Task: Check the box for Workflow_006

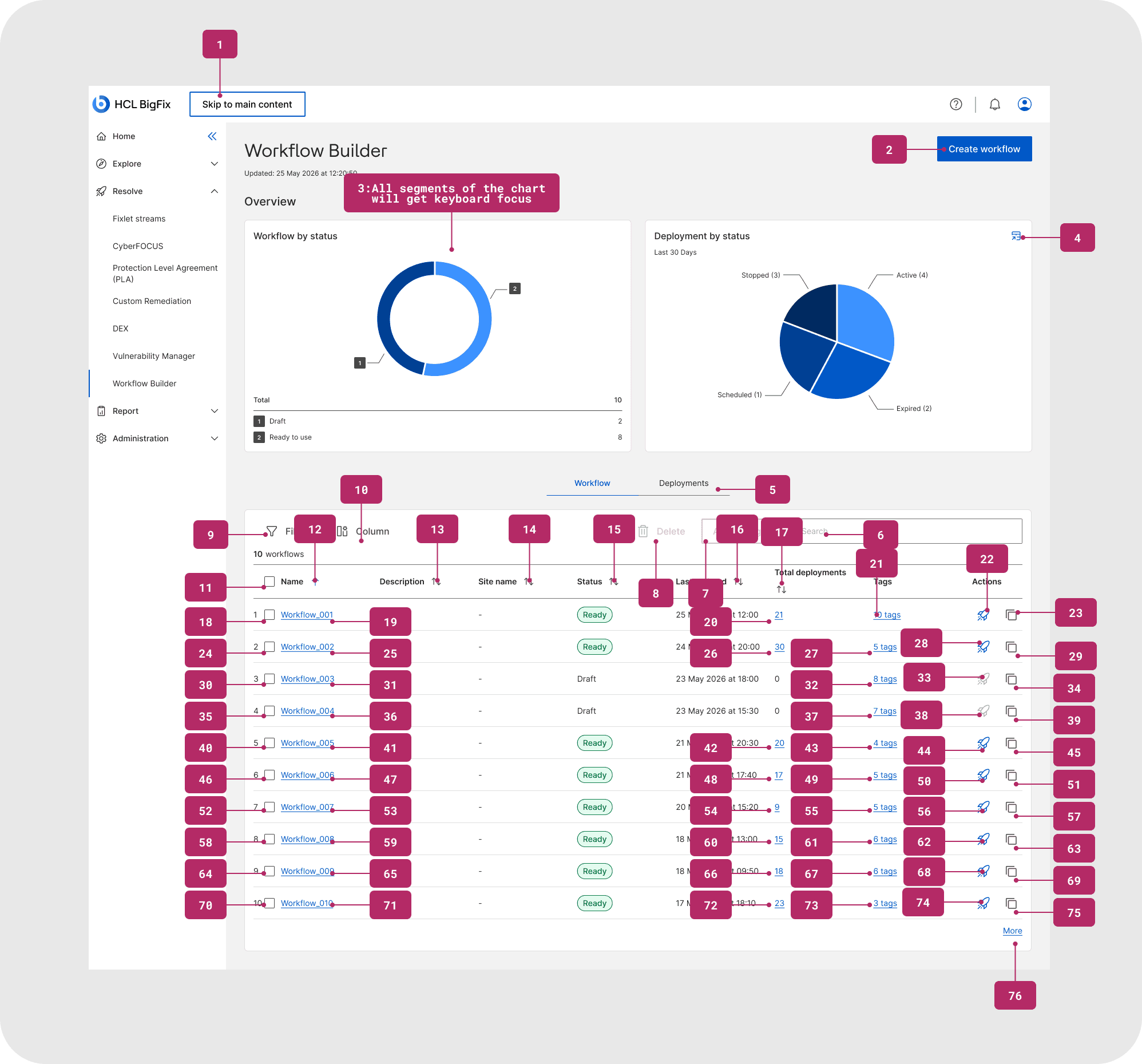Action: click(269, 776)
